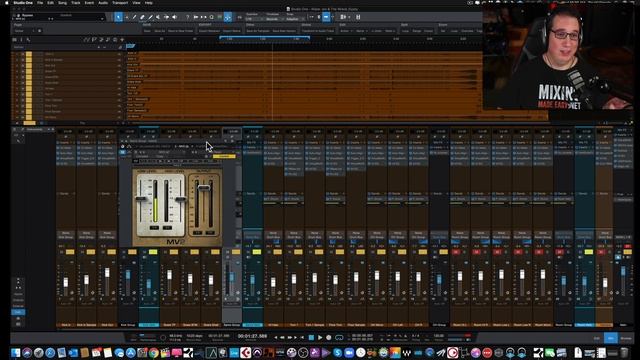Select the Eraser tool
640x360 pixels.
coord(142,17)
